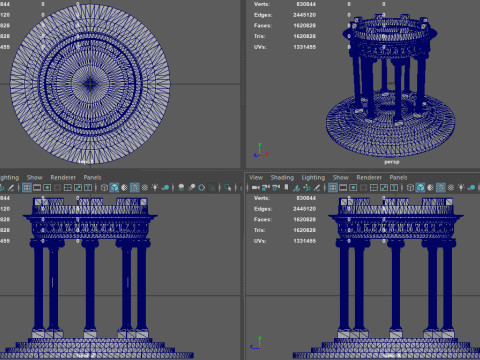Enable Smooth Shade All in bottom-right panel

click(420, 188)
